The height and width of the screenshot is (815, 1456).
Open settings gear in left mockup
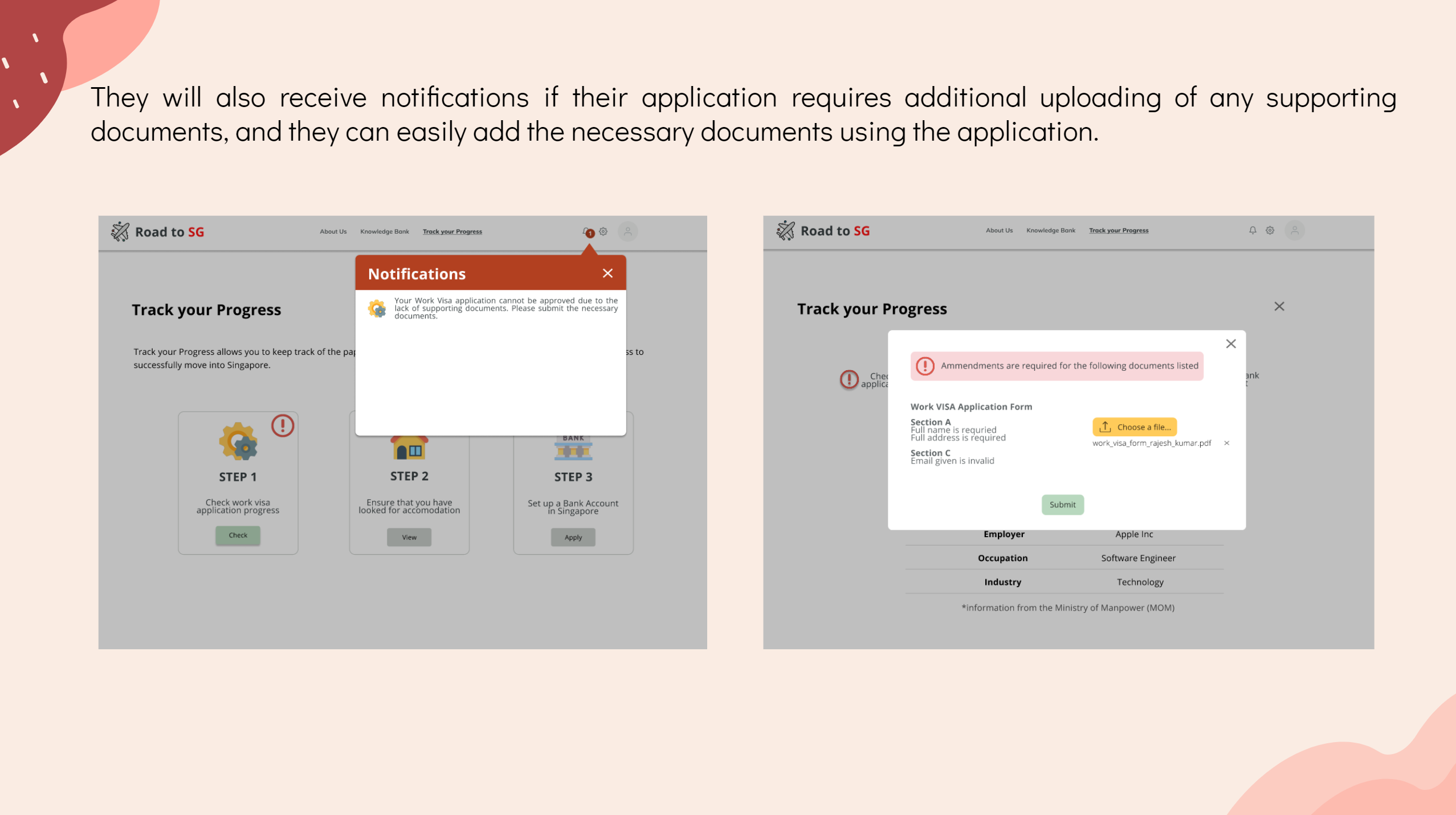603,231
